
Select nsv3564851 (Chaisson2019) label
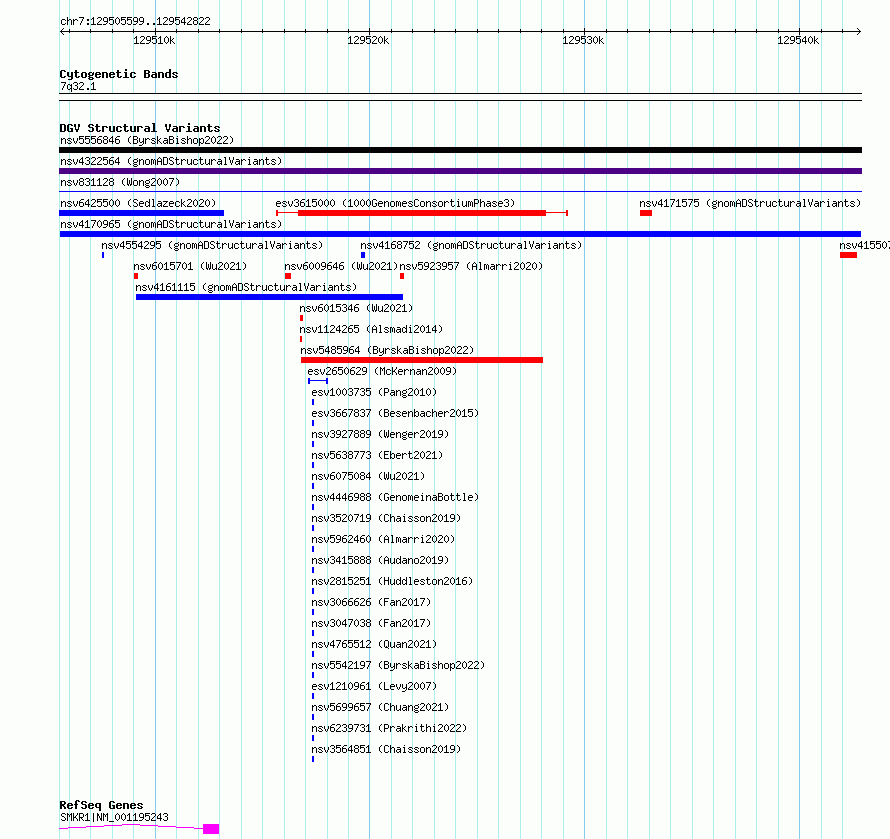pos(386,749)
